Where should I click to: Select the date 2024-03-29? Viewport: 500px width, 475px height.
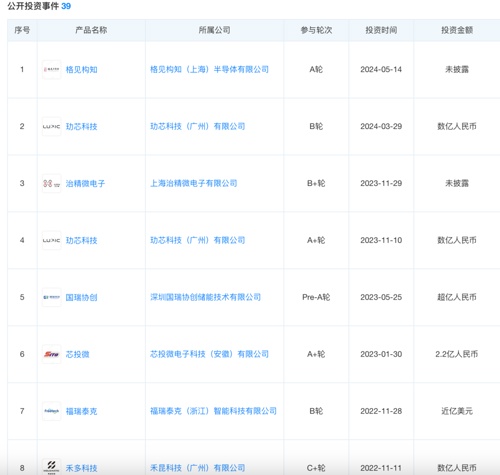381,126
